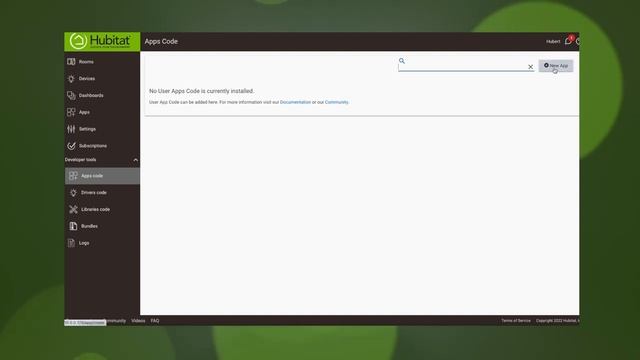Screen dimensions: 640x360
Task: Open the Community link in message
Action: (x=336, y=102)
